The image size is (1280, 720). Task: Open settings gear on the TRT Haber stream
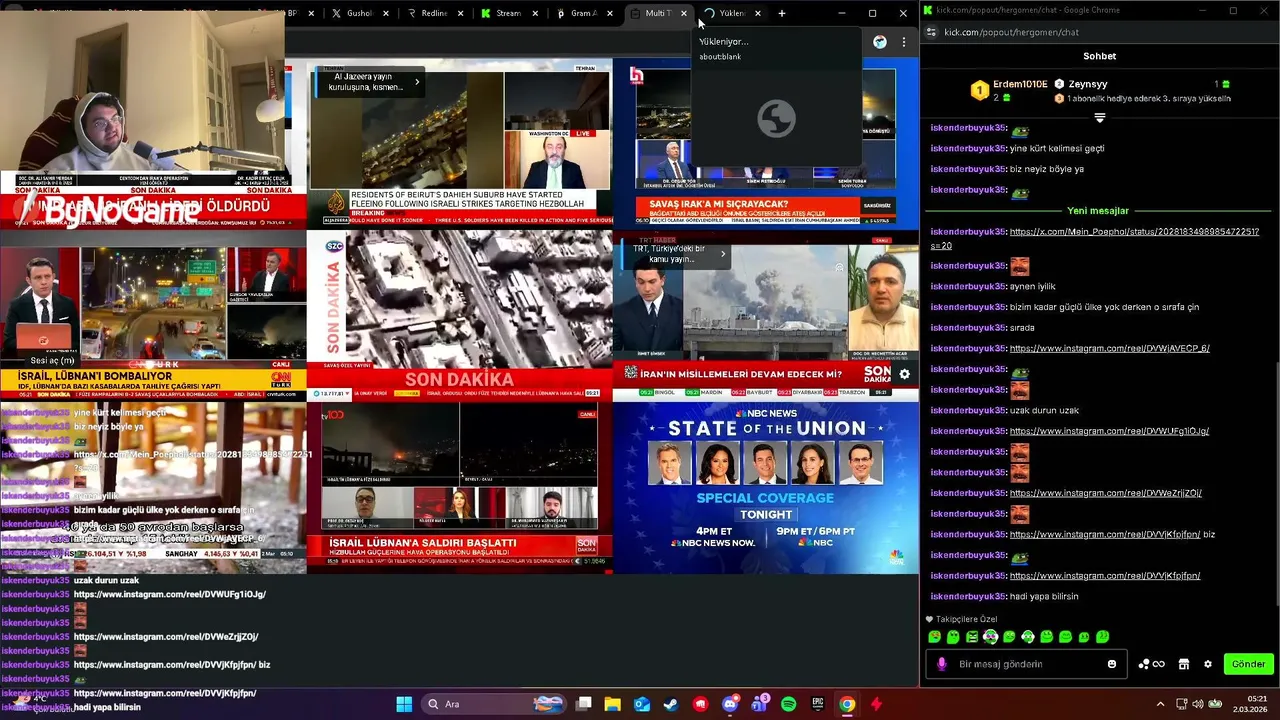[x=904, y=374]
